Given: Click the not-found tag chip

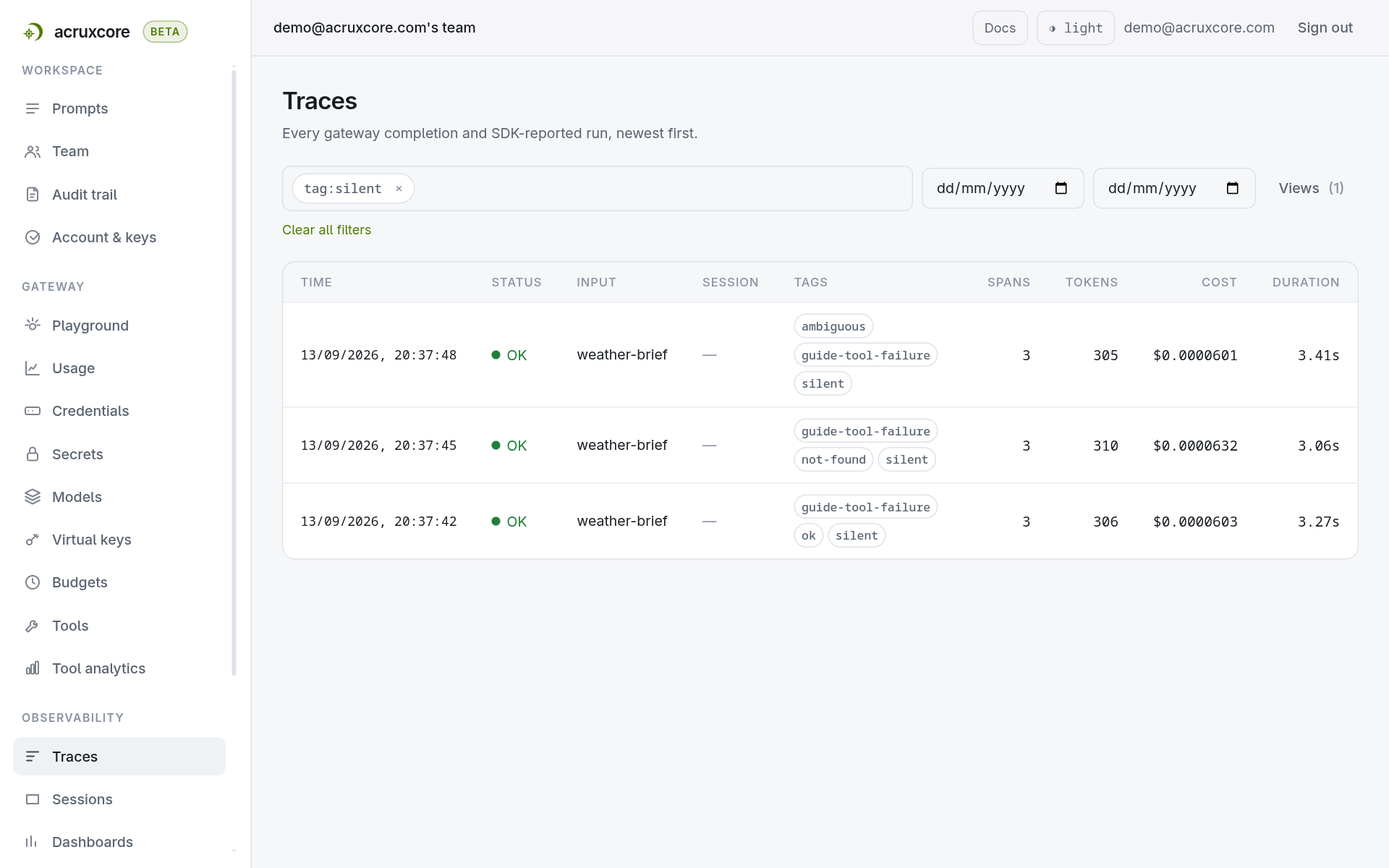Looking at the screenshot, I should click(833, 460).
